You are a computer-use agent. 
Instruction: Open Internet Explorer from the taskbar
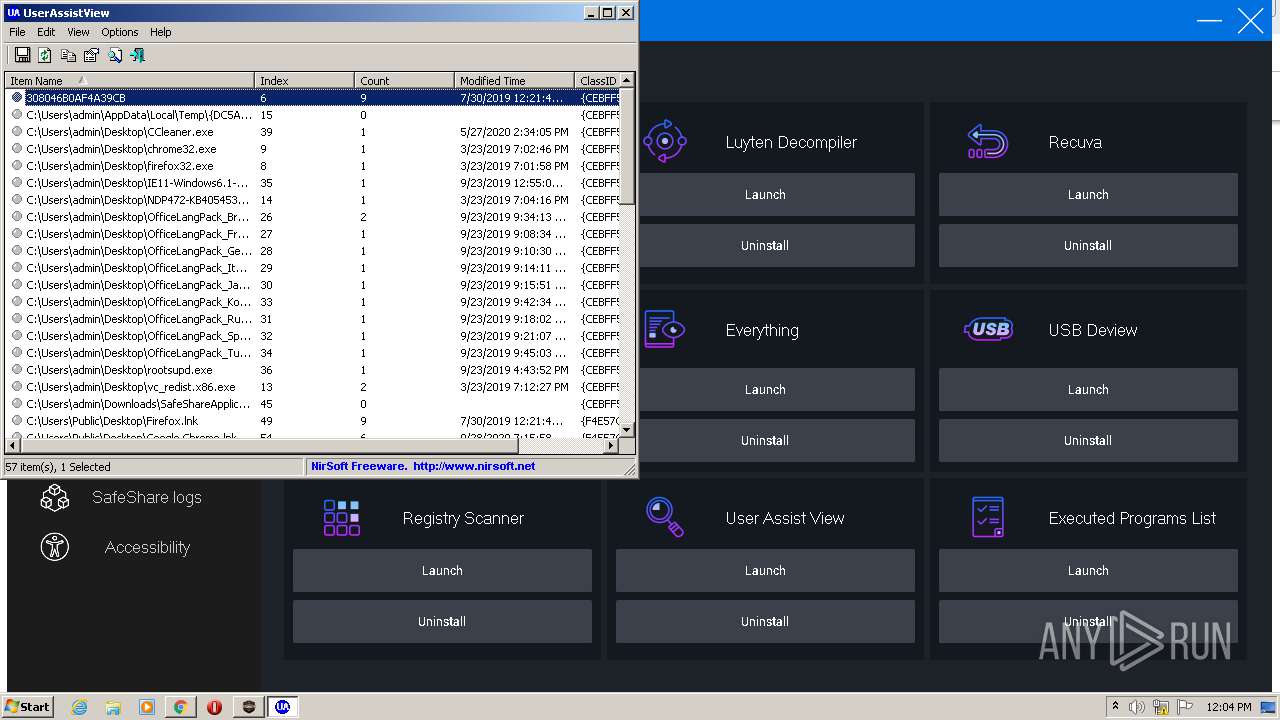pyautogui.click(x=79, y=707)
